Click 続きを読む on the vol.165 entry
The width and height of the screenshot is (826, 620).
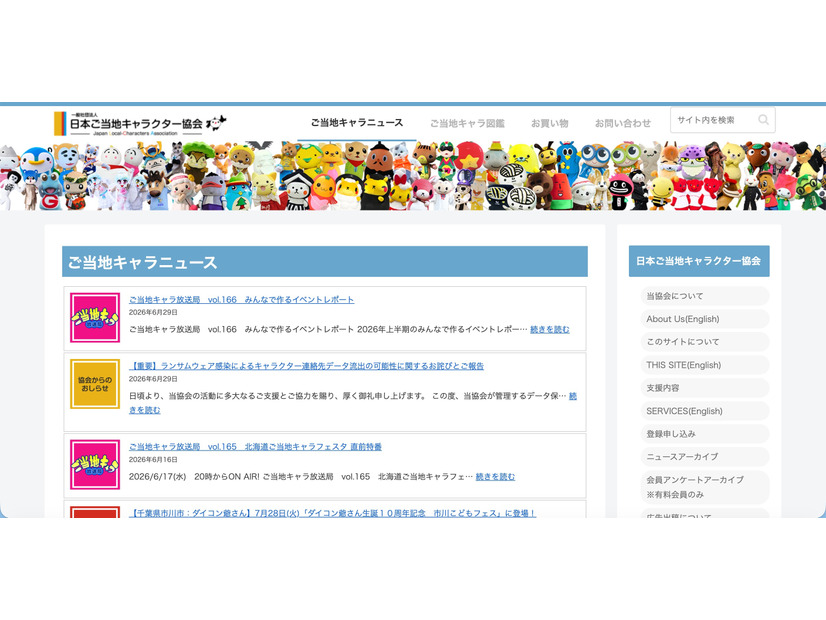495,477
